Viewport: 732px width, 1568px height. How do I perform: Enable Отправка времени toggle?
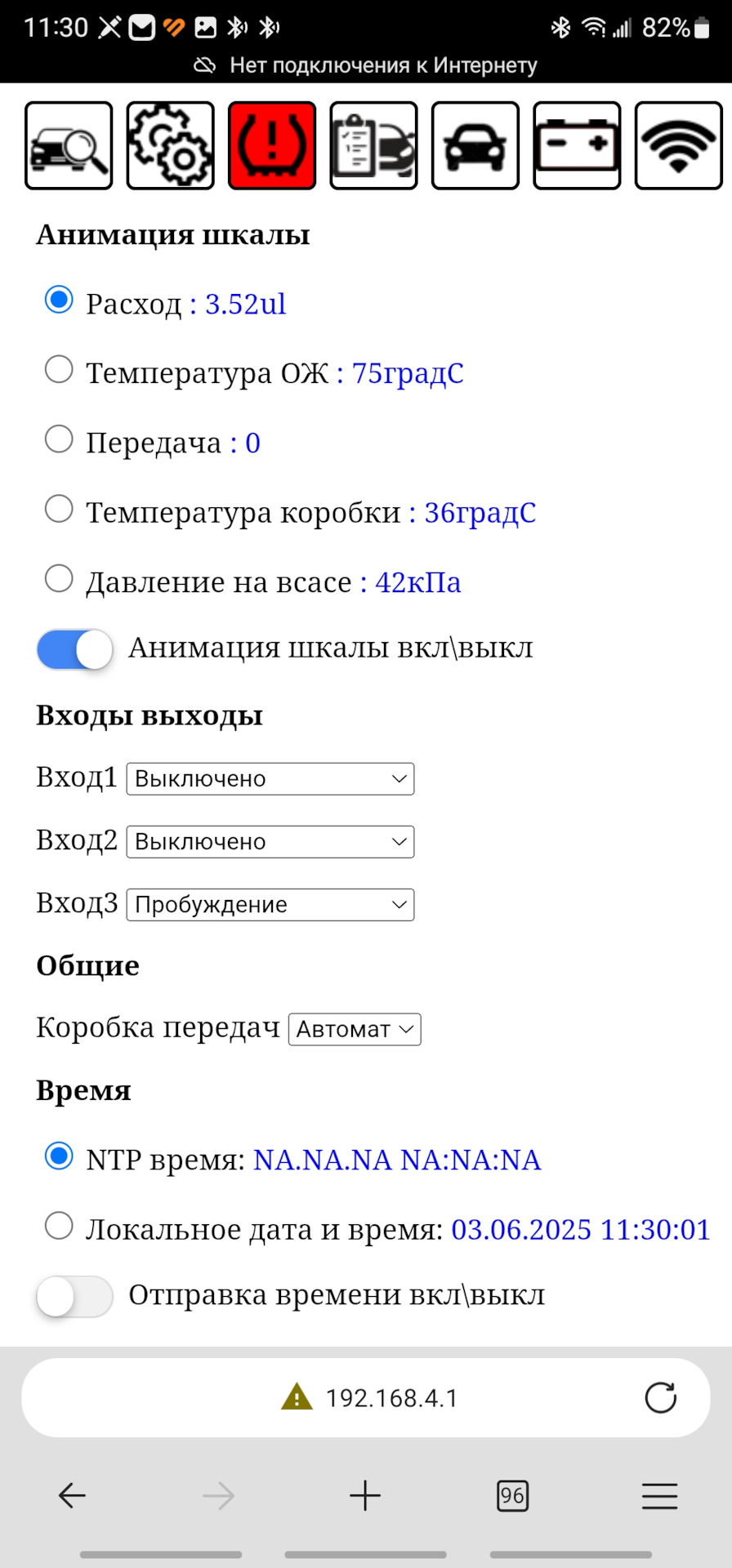[x=74, y=1296]
